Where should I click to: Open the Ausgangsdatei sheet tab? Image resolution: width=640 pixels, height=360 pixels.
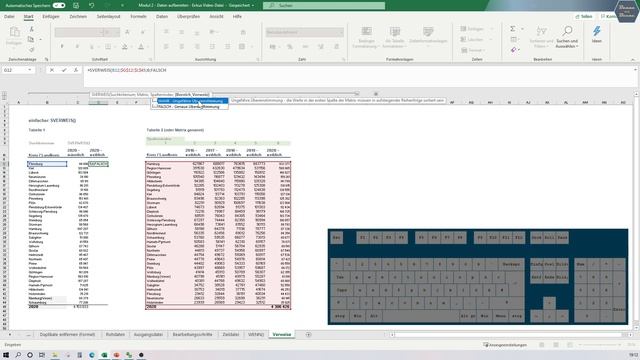click(x=148, y=334)
